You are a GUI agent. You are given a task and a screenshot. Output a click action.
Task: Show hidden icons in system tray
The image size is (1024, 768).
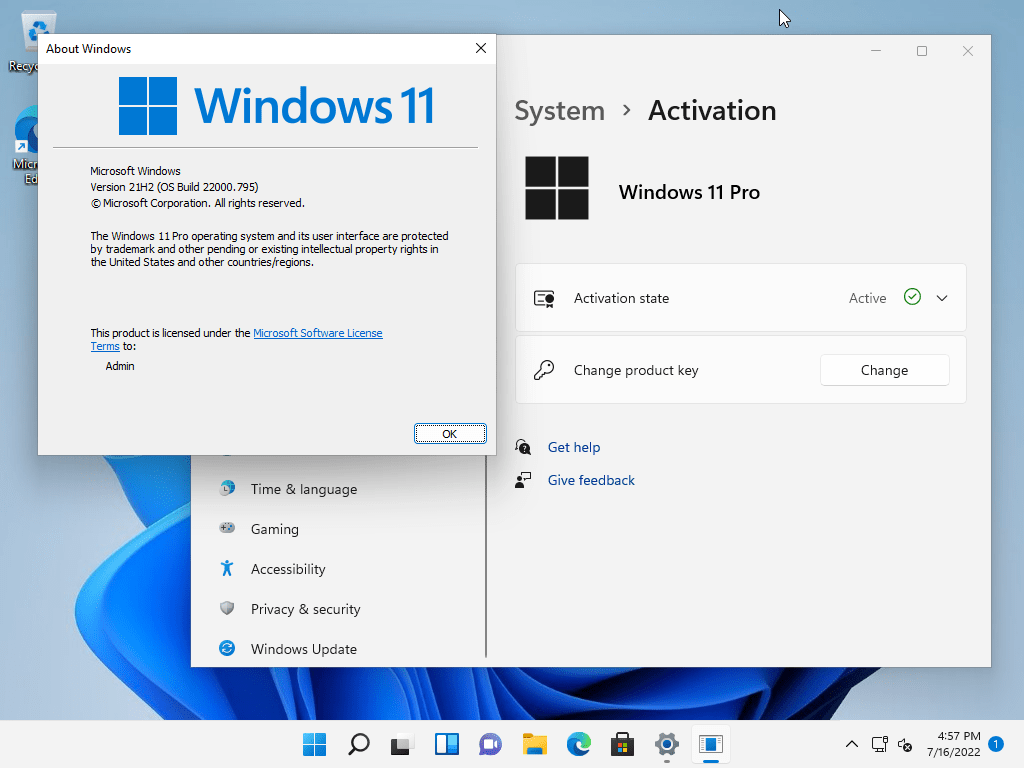[x=852, y=744]
